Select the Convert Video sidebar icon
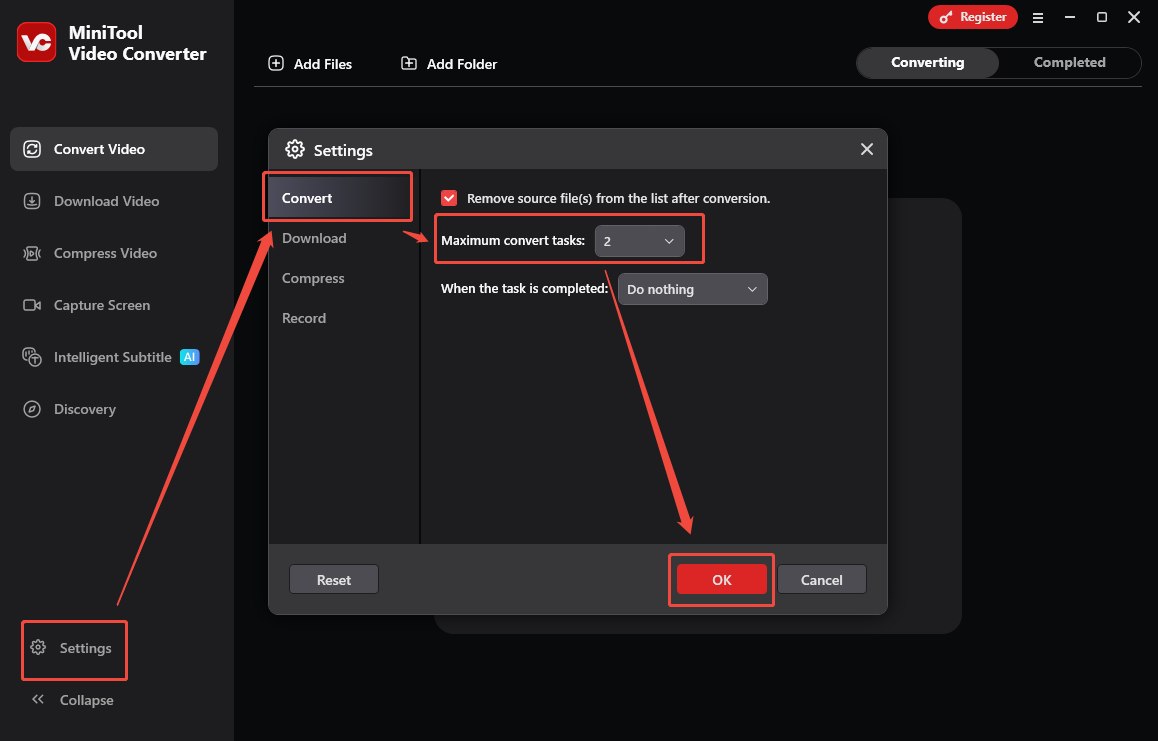 [x=32, y=148]
